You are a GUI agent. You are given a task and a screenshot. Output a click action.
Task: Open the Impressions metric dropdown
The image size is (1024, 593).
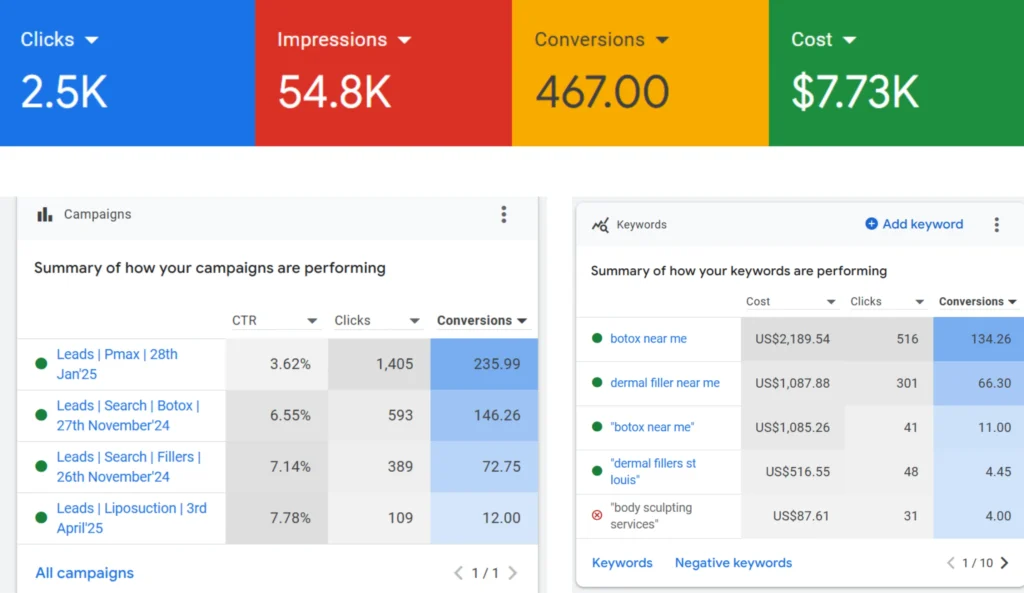[404, 40]
